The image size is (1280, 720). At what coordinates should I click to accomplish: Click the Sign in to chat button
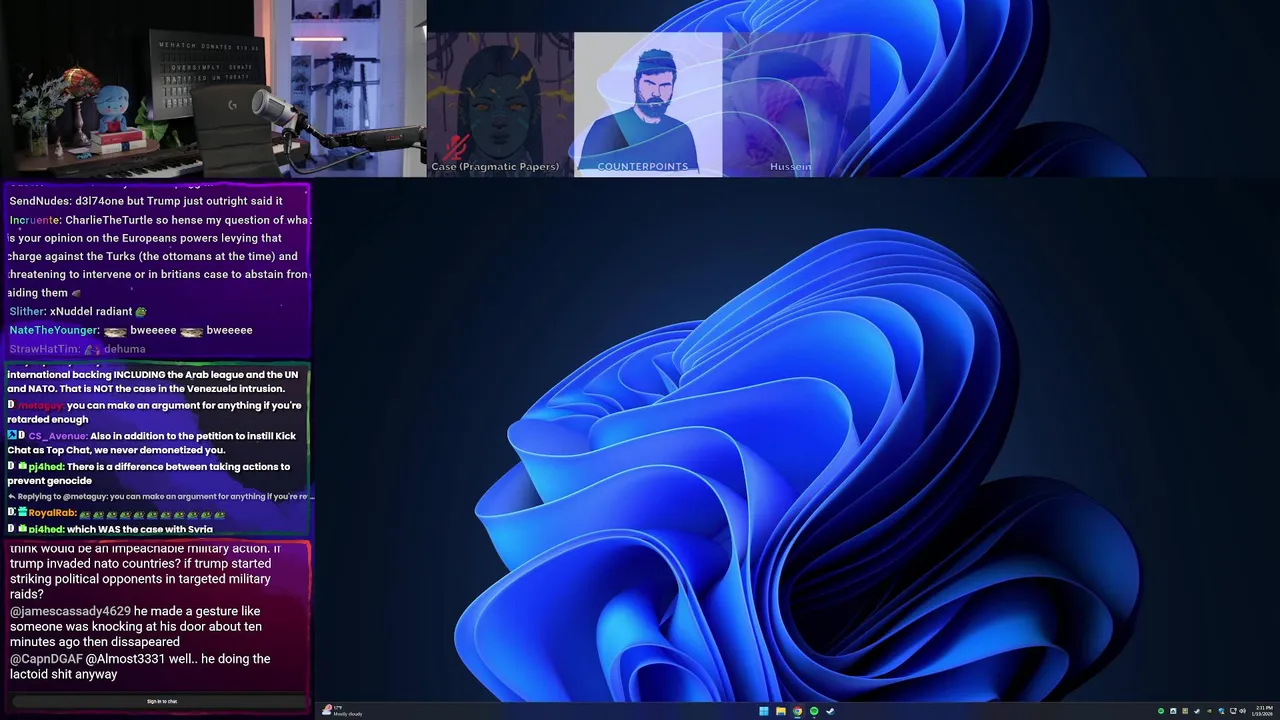coord(161,701)
